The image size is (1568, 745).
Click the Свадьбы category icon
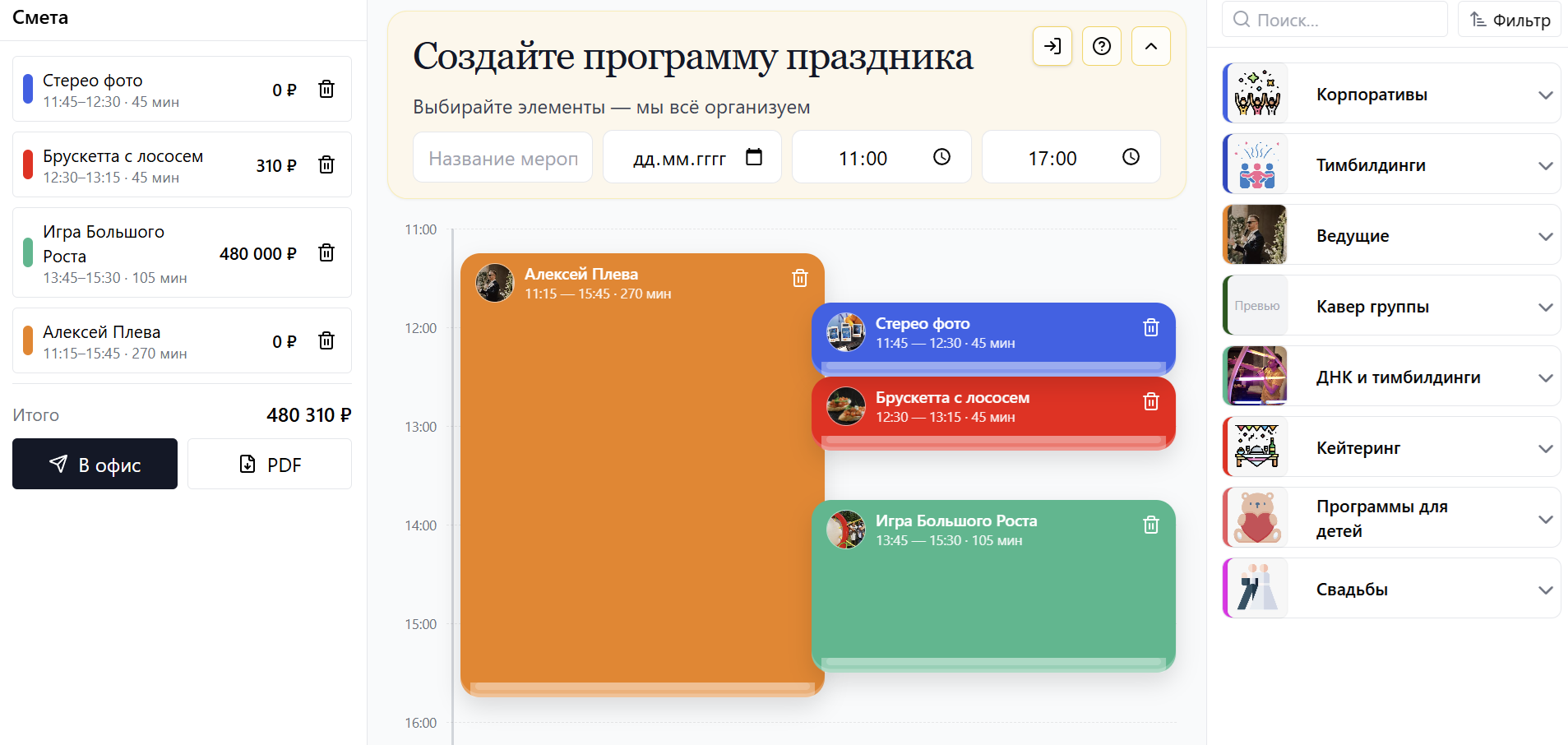[x=1256, y=589]
